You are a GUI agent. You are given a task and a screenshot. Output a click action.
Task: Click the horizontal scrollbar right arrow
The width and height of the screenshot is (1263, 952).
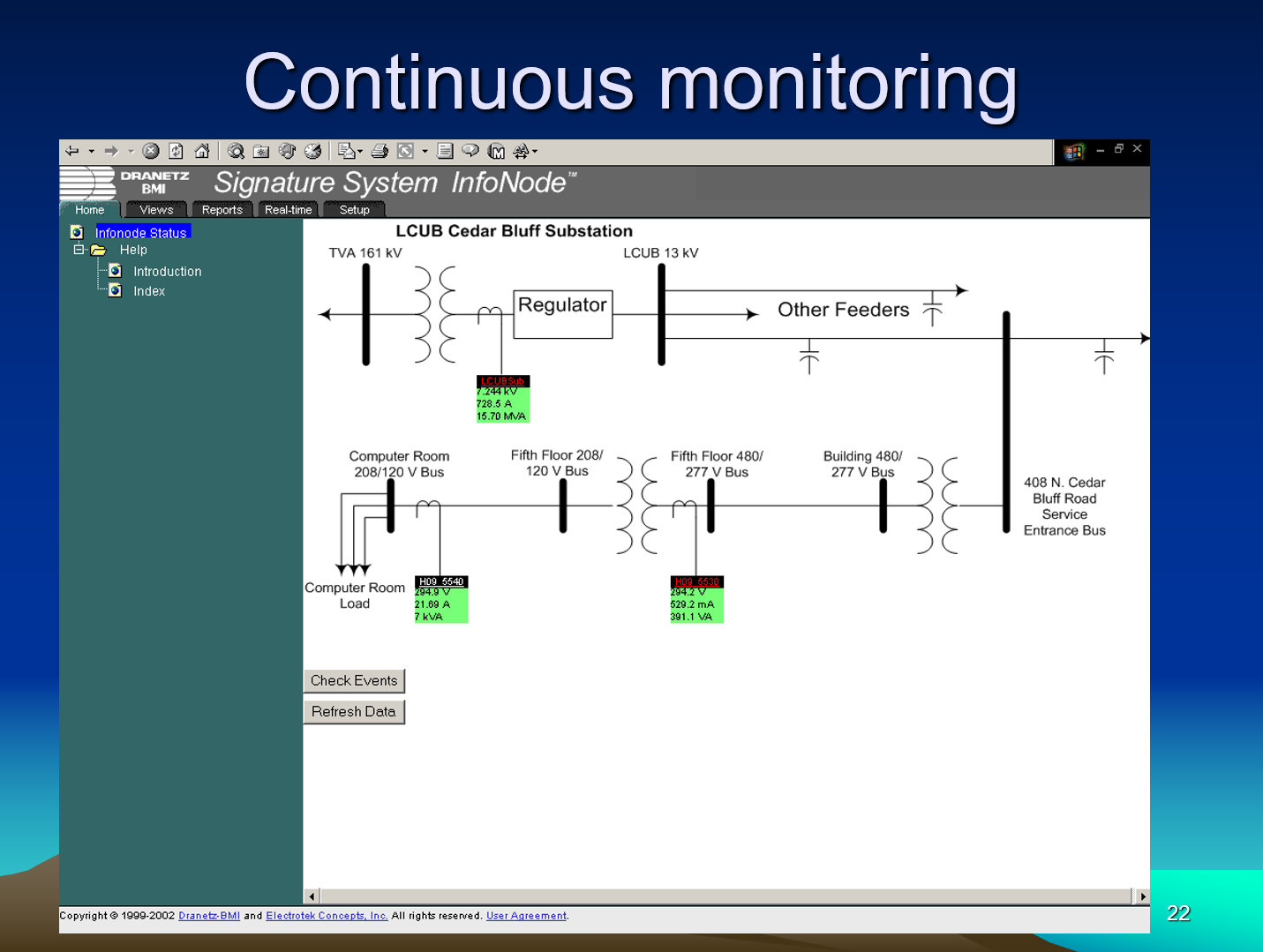1142,896
